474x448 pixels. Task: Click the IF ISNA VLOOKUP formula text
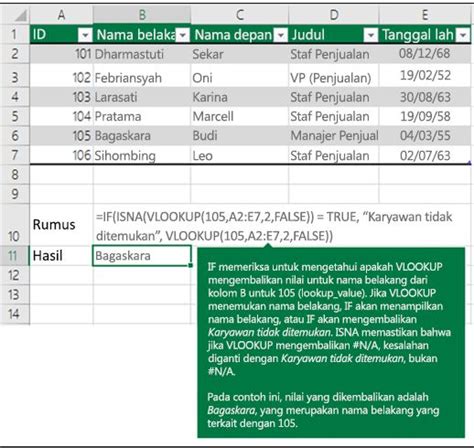click(x=274, y=226)
